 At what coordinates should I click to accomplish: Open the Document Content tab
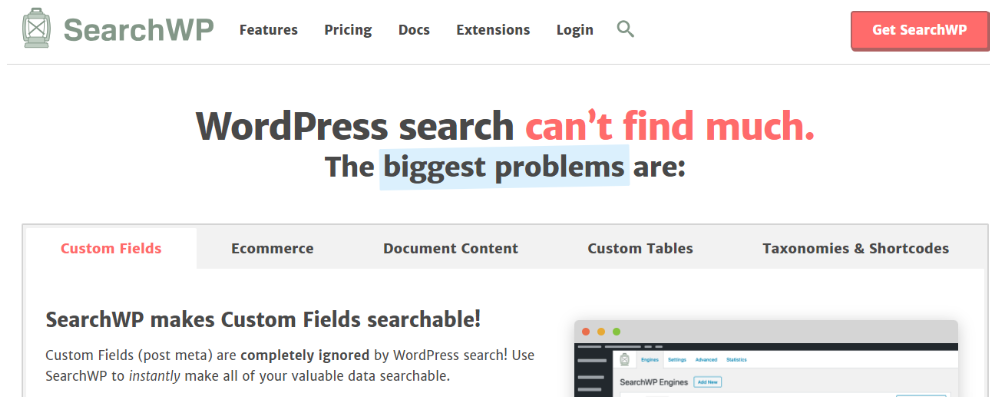[451, 248]
